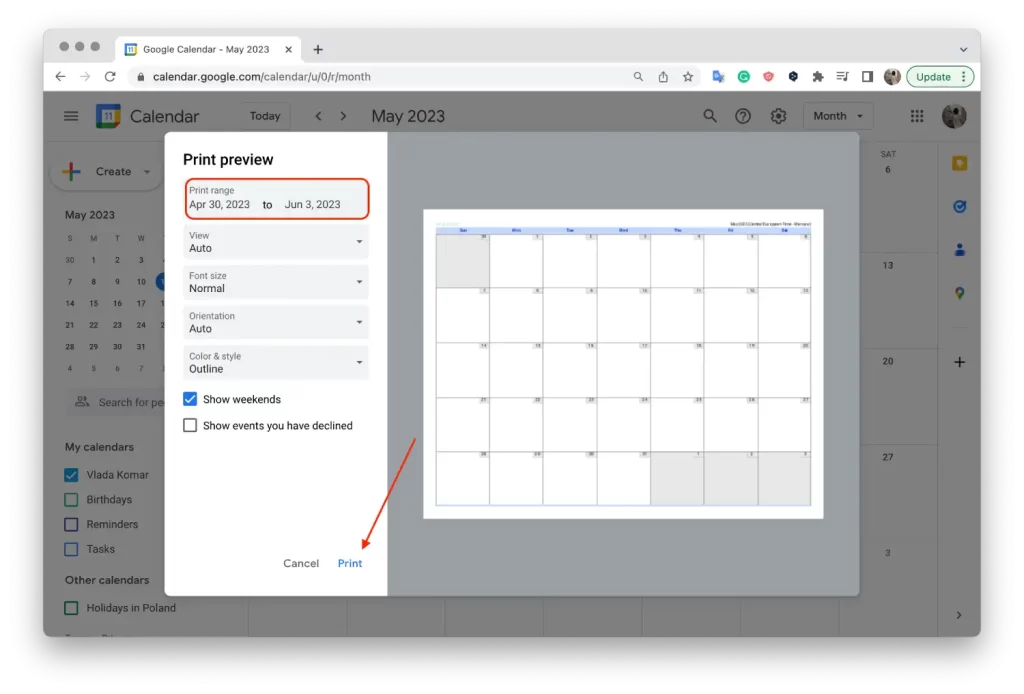This screenshot has height=694, width=1024.
Task: Open Google apps grid
Action: point(917,116)
